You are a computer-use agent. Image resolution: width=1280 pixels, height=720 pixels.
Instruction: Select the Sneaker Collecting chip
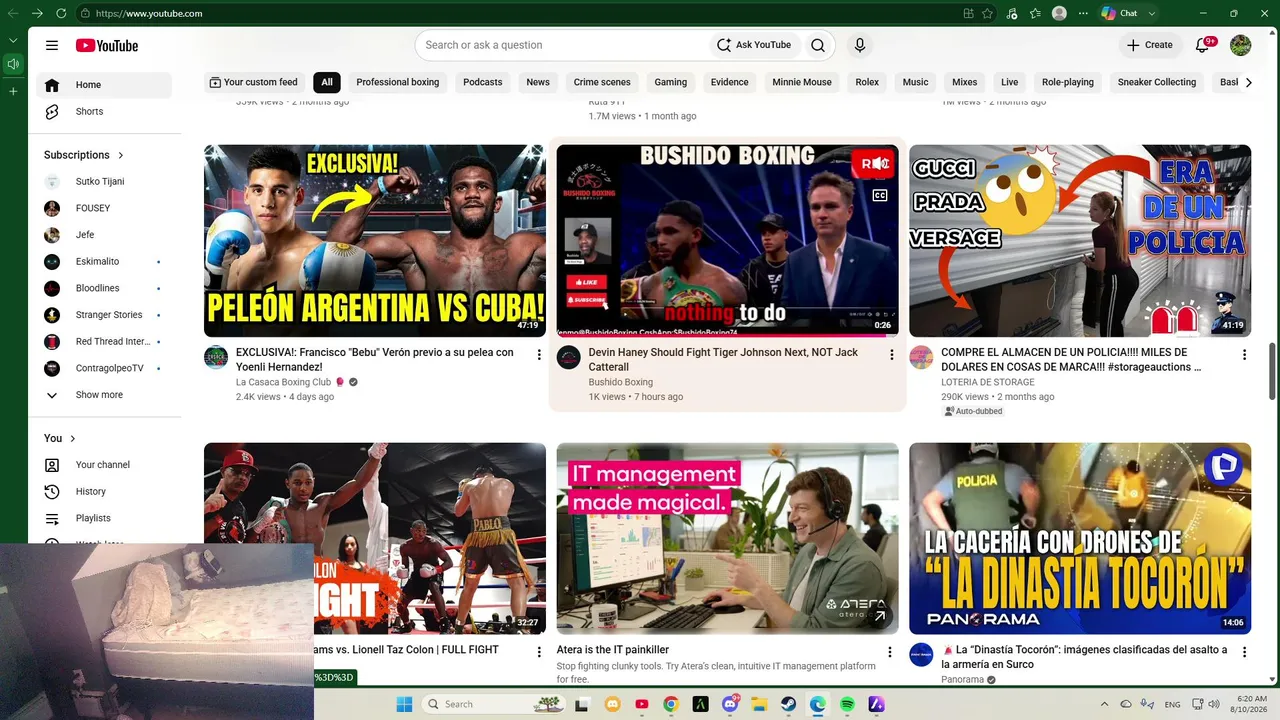tap(1157, 82)
